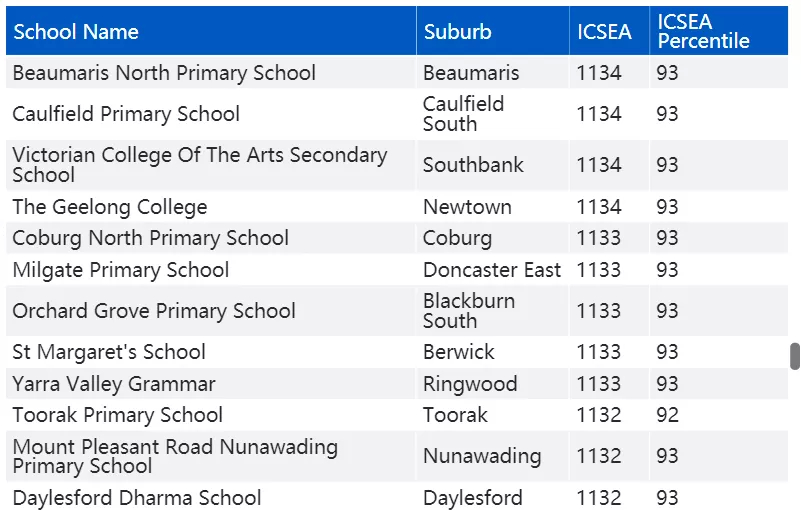Click Milgate Primary School name
Viewport: 801px width, 510px height.
[x=121, y=269]
